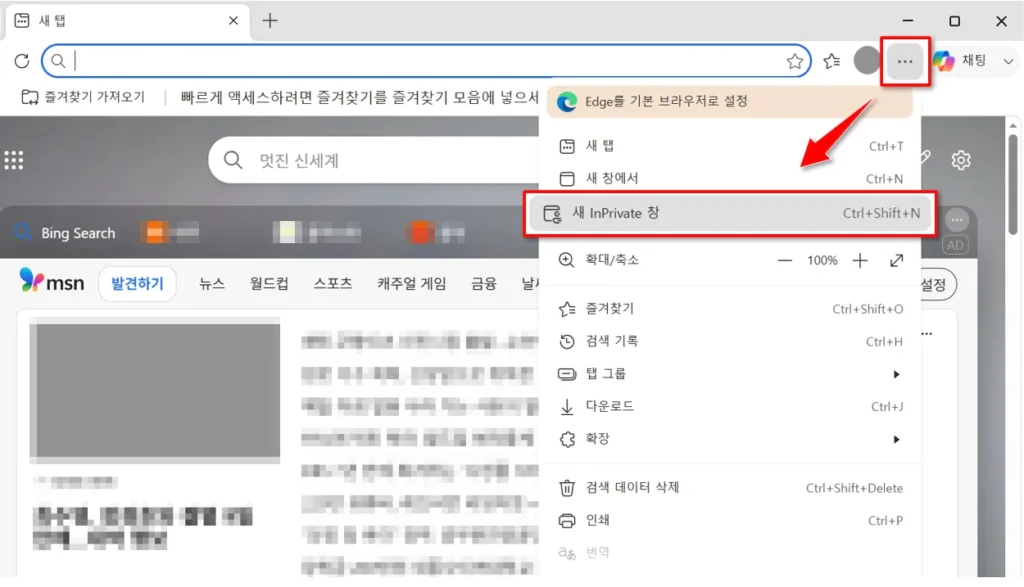Screen dimensions: 1024x587
Task: Select the 뉴스 tab
Action: (212, 284)
